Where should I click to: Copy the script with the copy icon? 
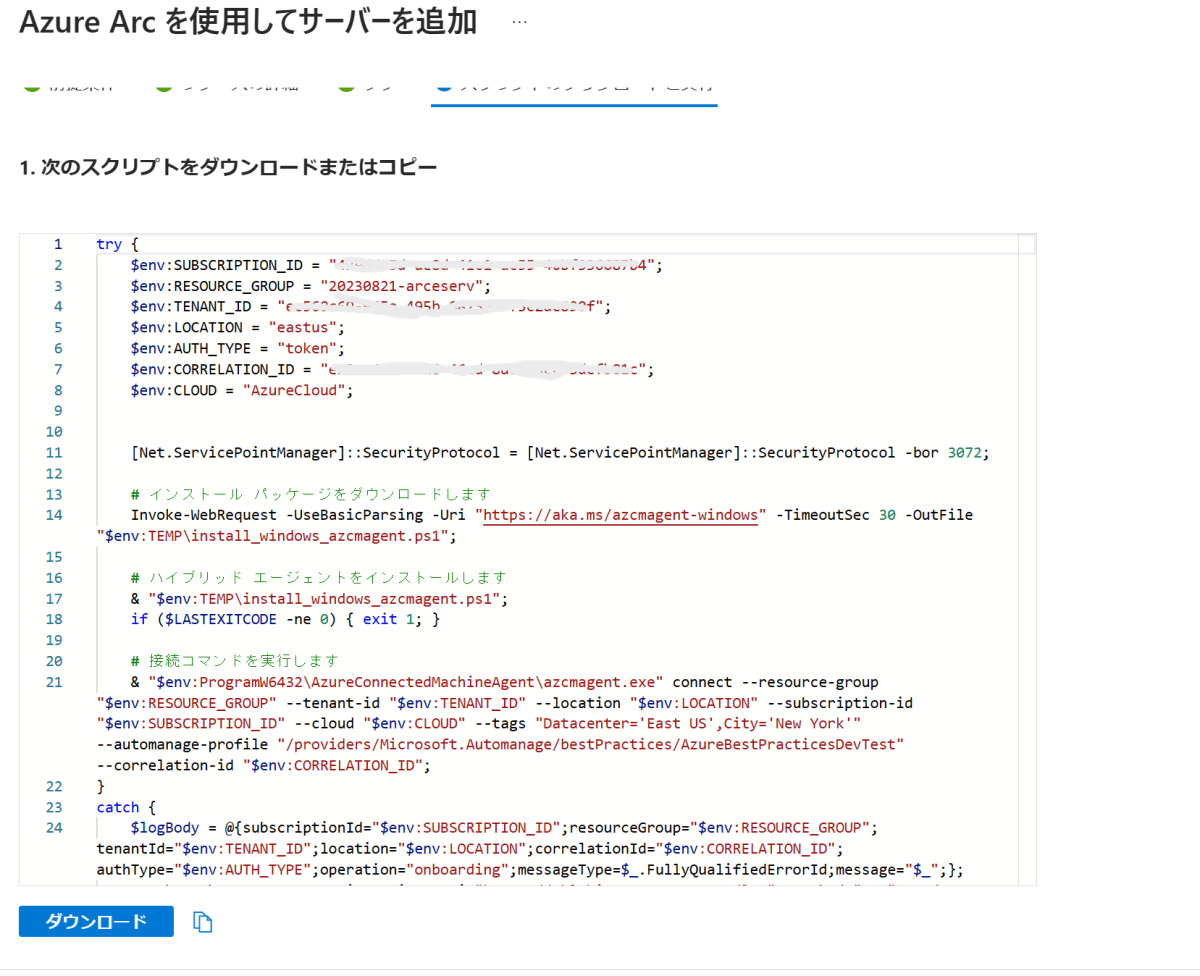[x=203, y=922]
